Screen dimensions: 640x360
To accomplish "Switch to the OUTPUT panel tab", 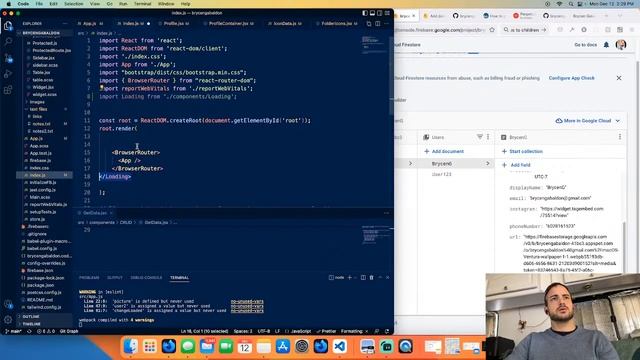I will coord(115,278).
